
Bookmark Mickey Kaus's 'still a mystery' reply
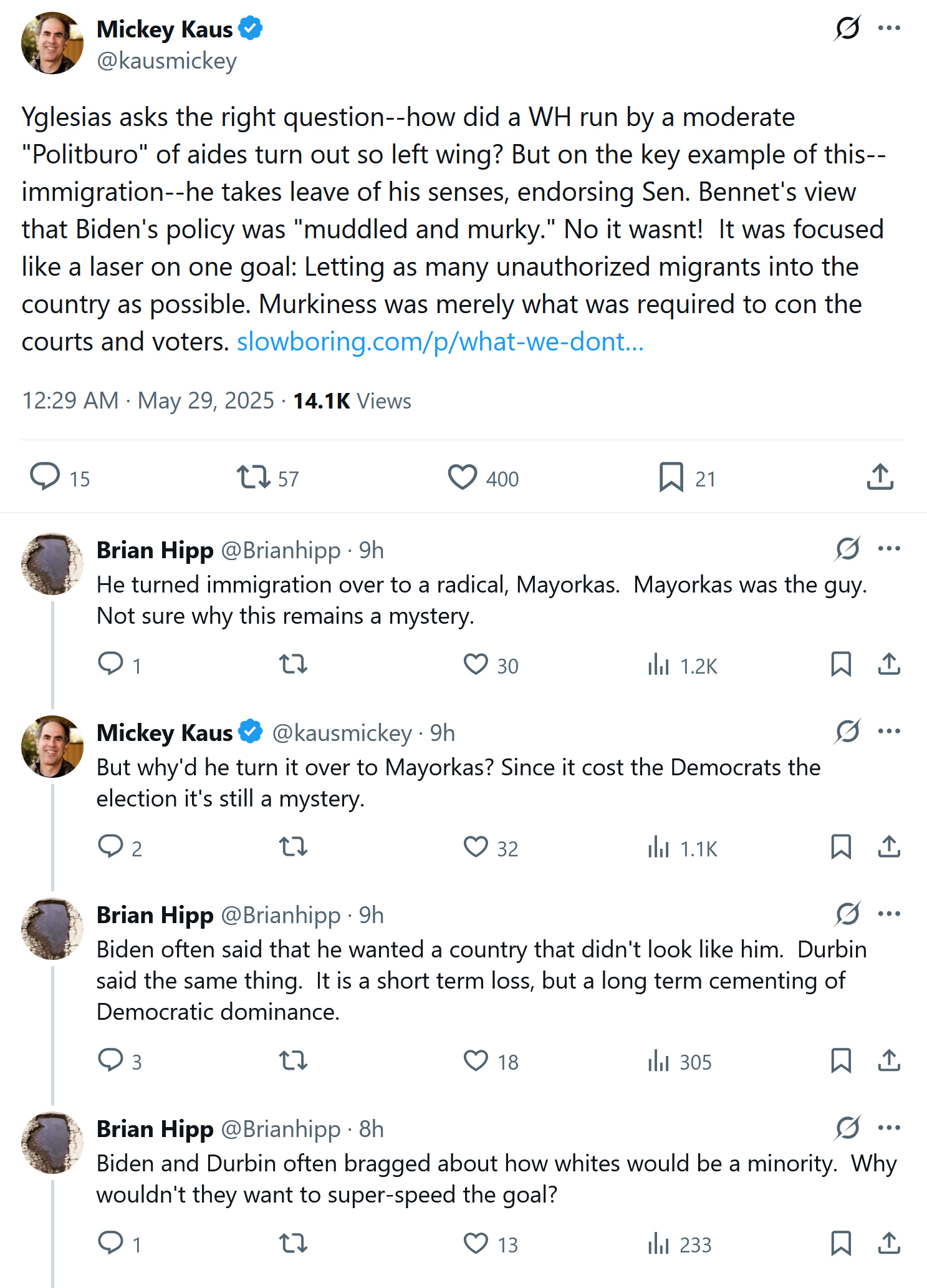point(841,848)
